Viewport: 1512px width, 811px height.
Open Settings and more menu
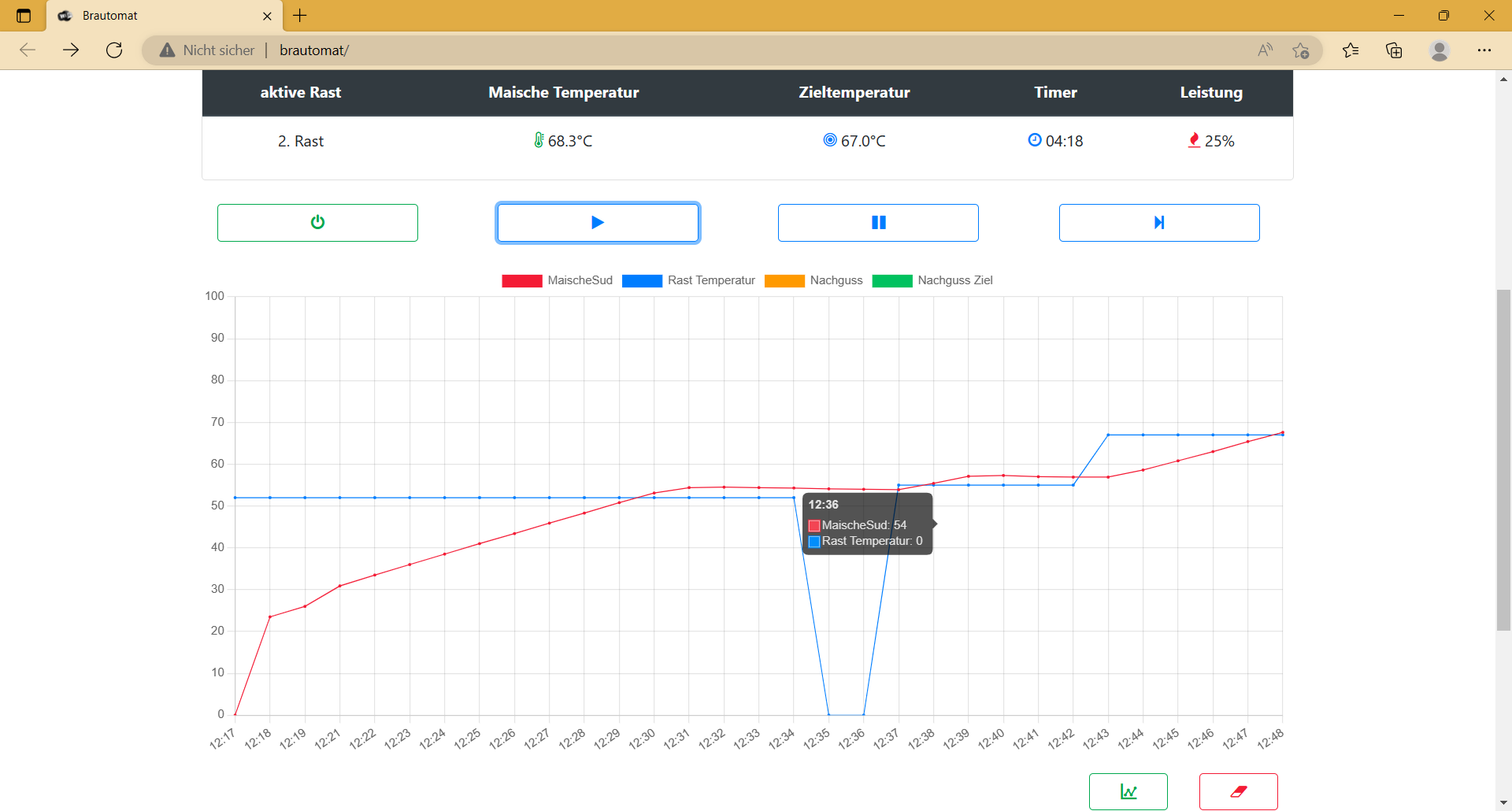1484,50
